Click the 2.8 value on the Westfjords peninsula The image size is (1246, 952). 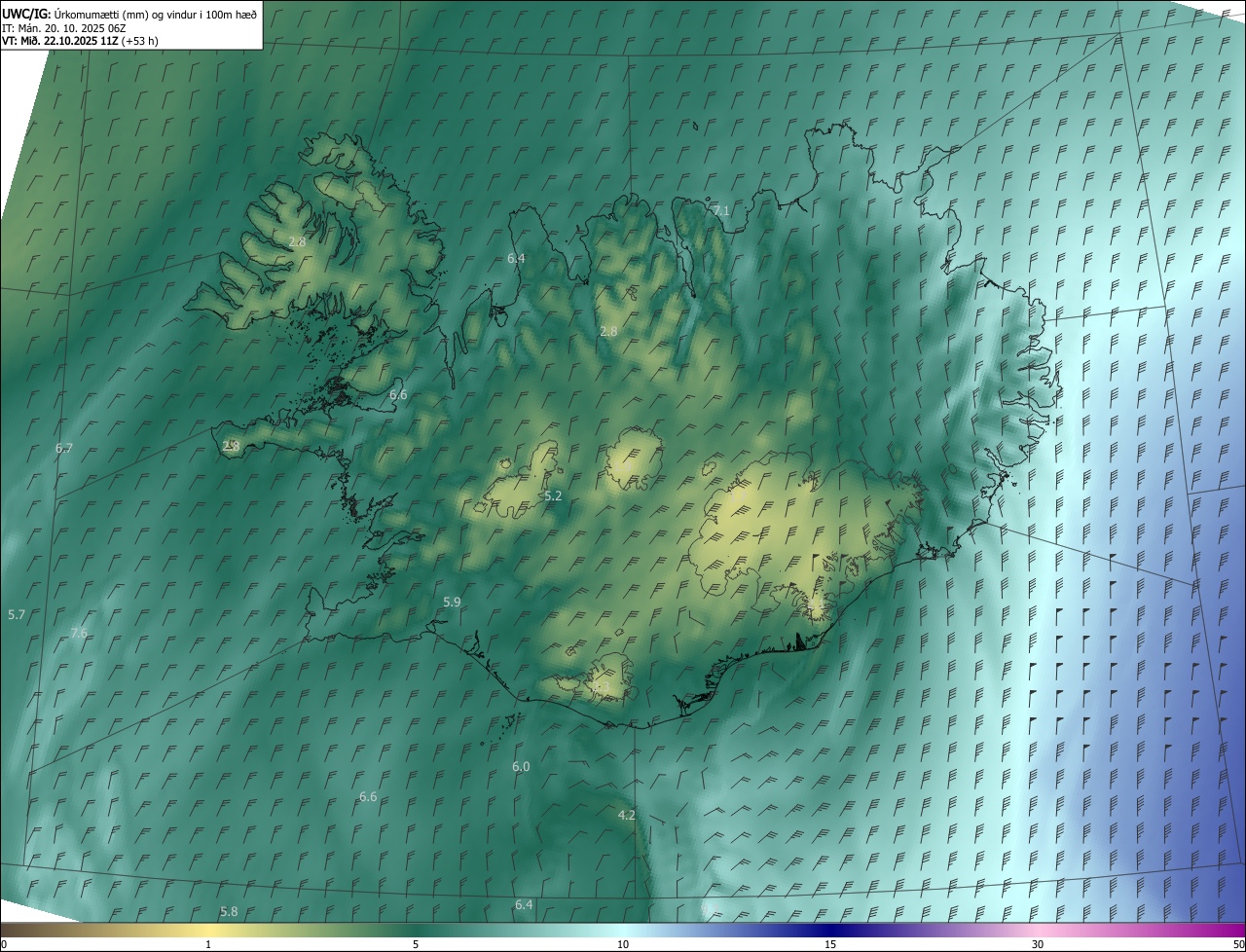click(298, 241)
